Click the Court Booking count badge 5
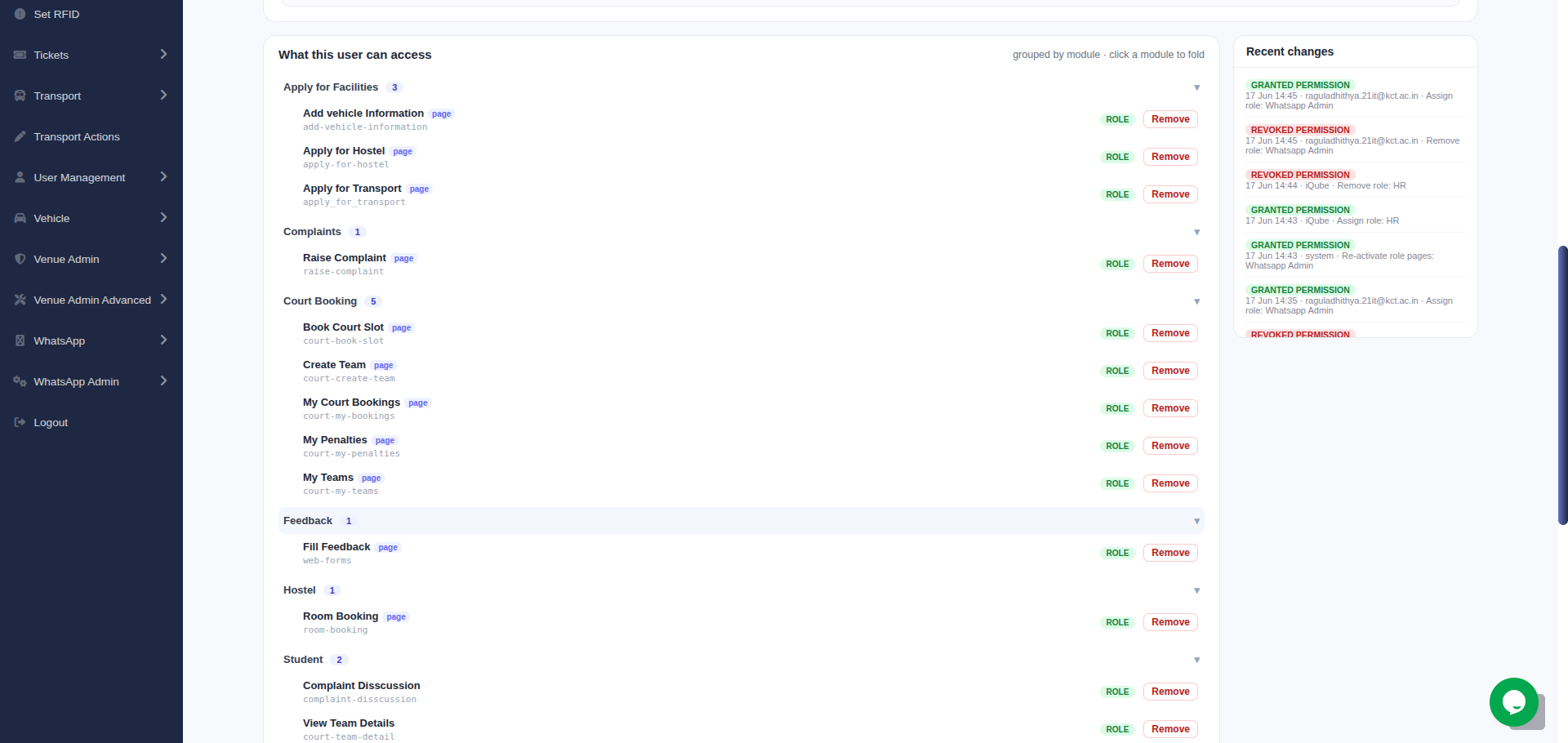The width and height of the screenshot is (1568, 743). (373, 301)
